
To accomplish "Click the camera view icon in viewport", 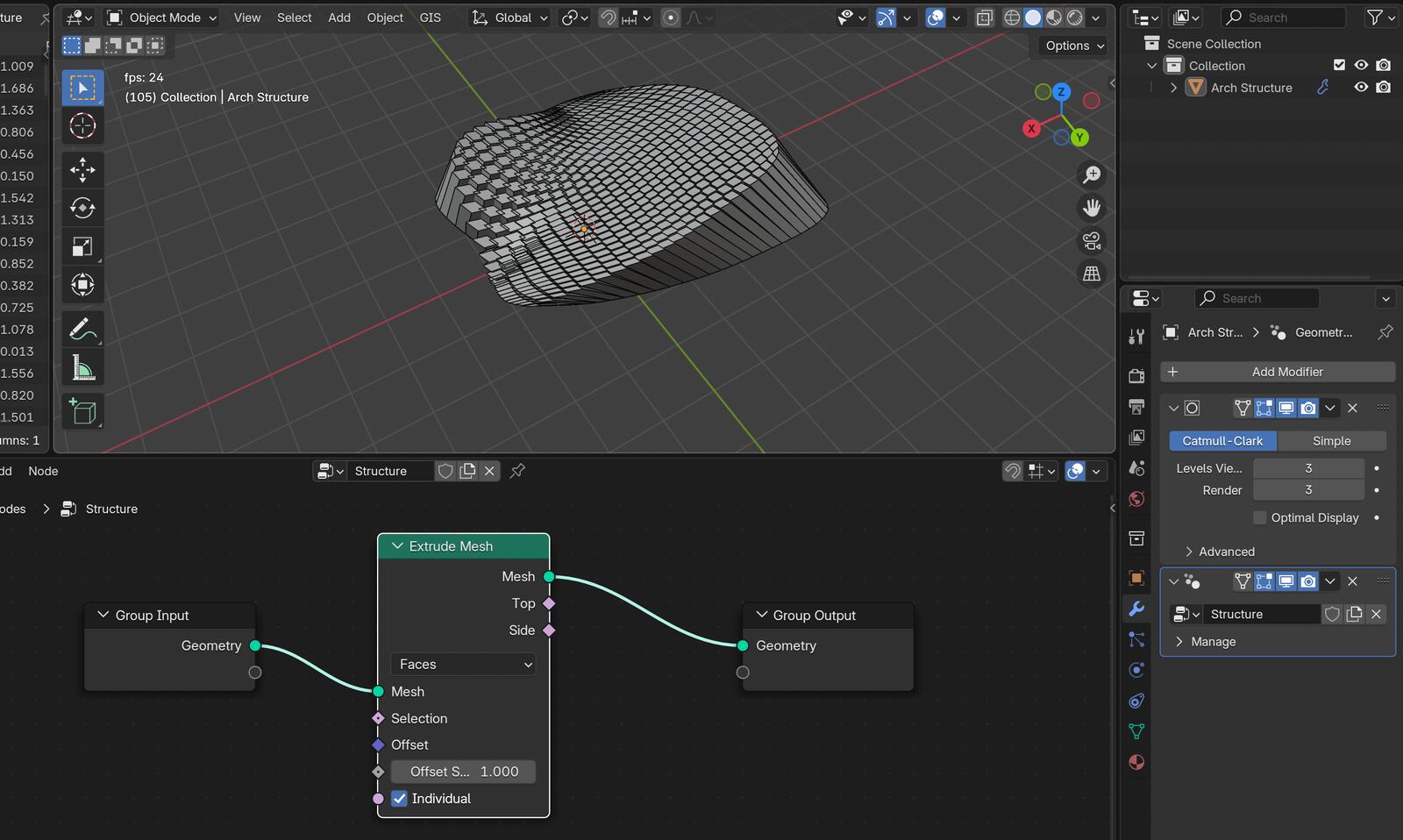I will (x=1092, y=241).
